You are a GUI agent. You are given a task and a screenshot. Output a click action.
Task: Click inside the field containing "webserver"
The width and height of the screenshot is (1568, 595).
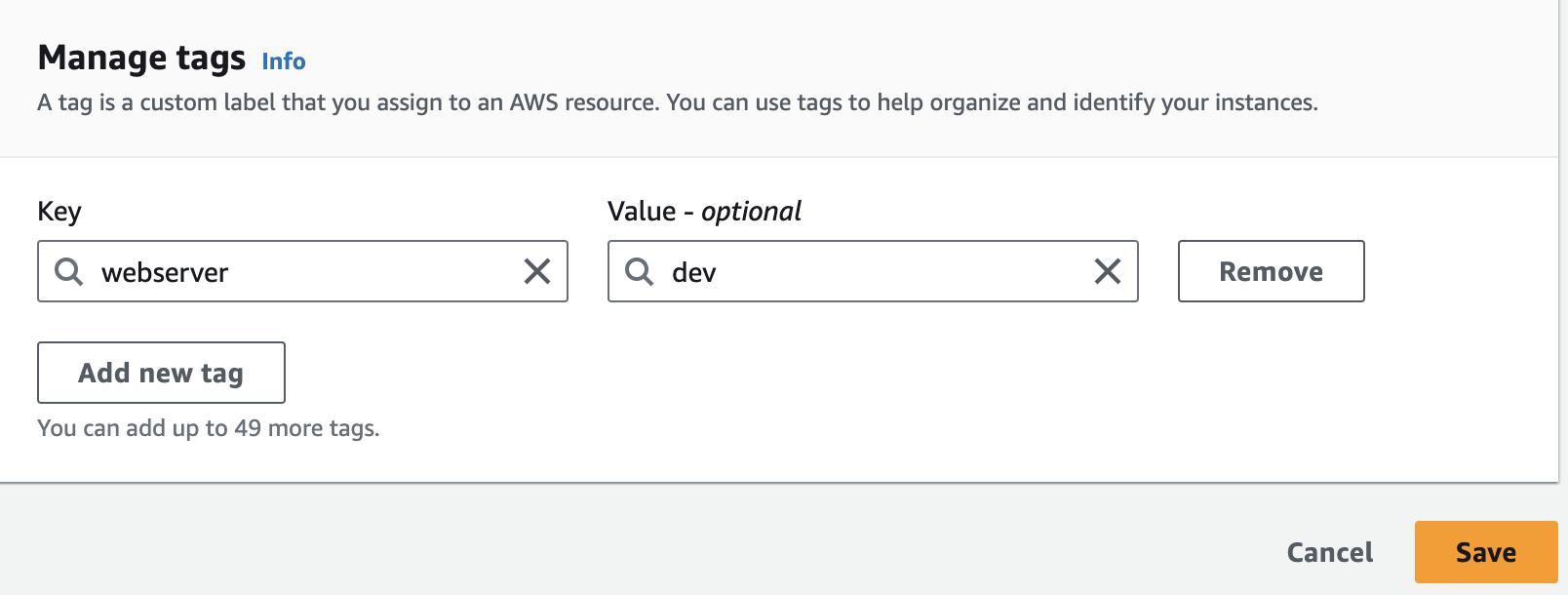pos(293,272)
